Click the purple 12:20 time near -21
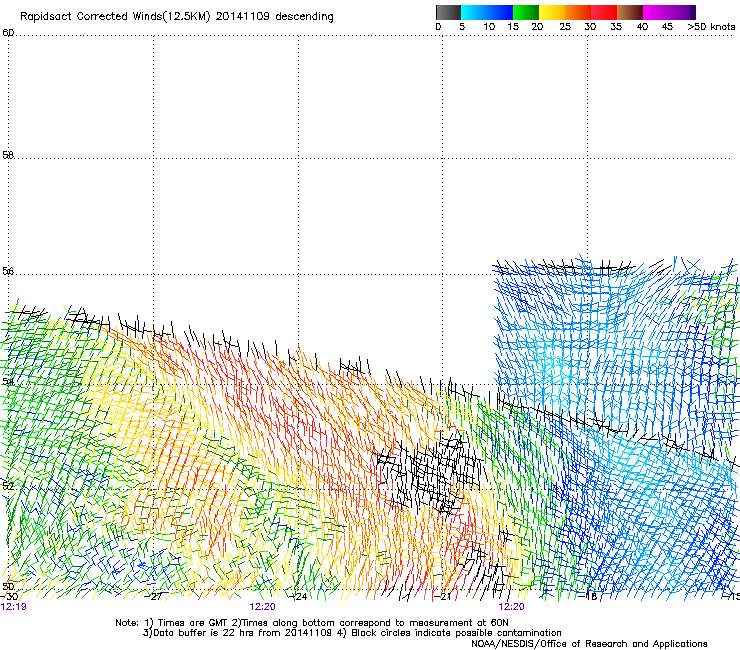Screen dimensions: 740x650 tap(512, 607)
